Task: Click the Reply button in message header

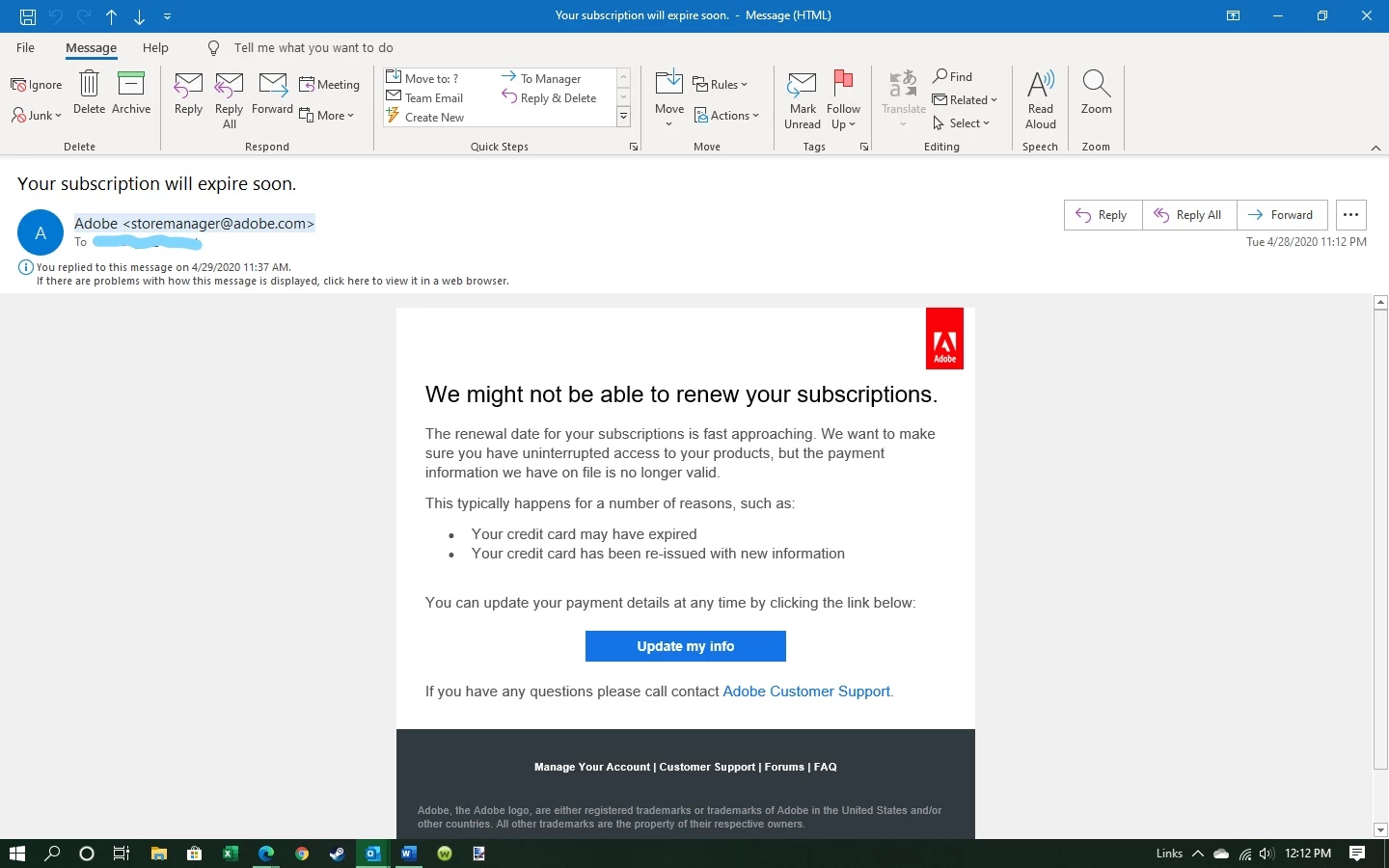Action: [x=1103, y=215]
